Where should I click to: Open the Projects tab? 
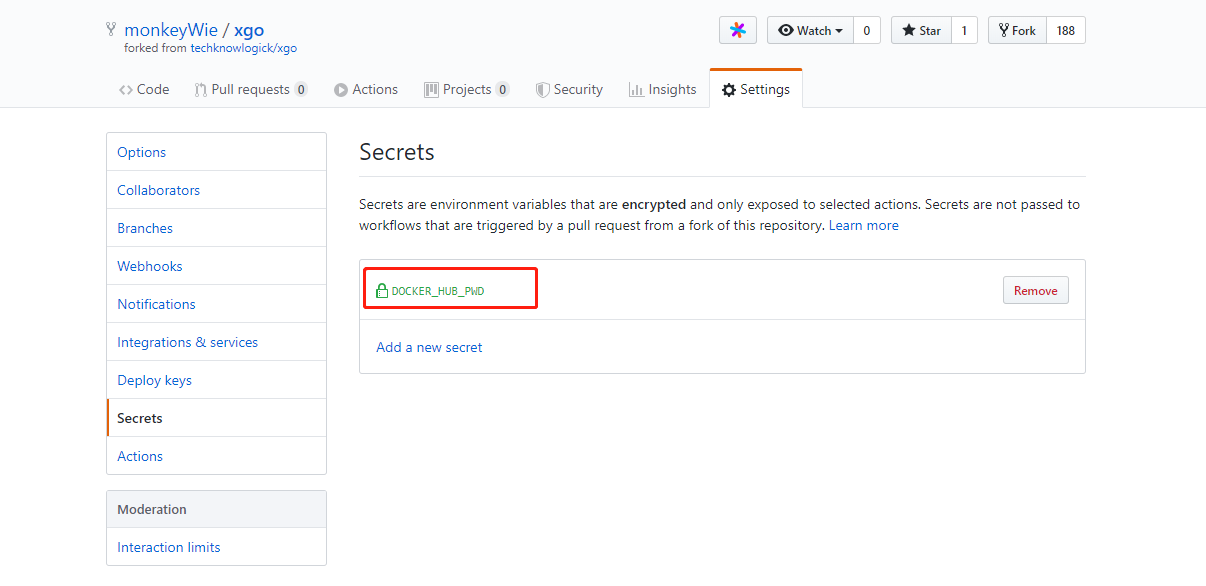point(466,89)
